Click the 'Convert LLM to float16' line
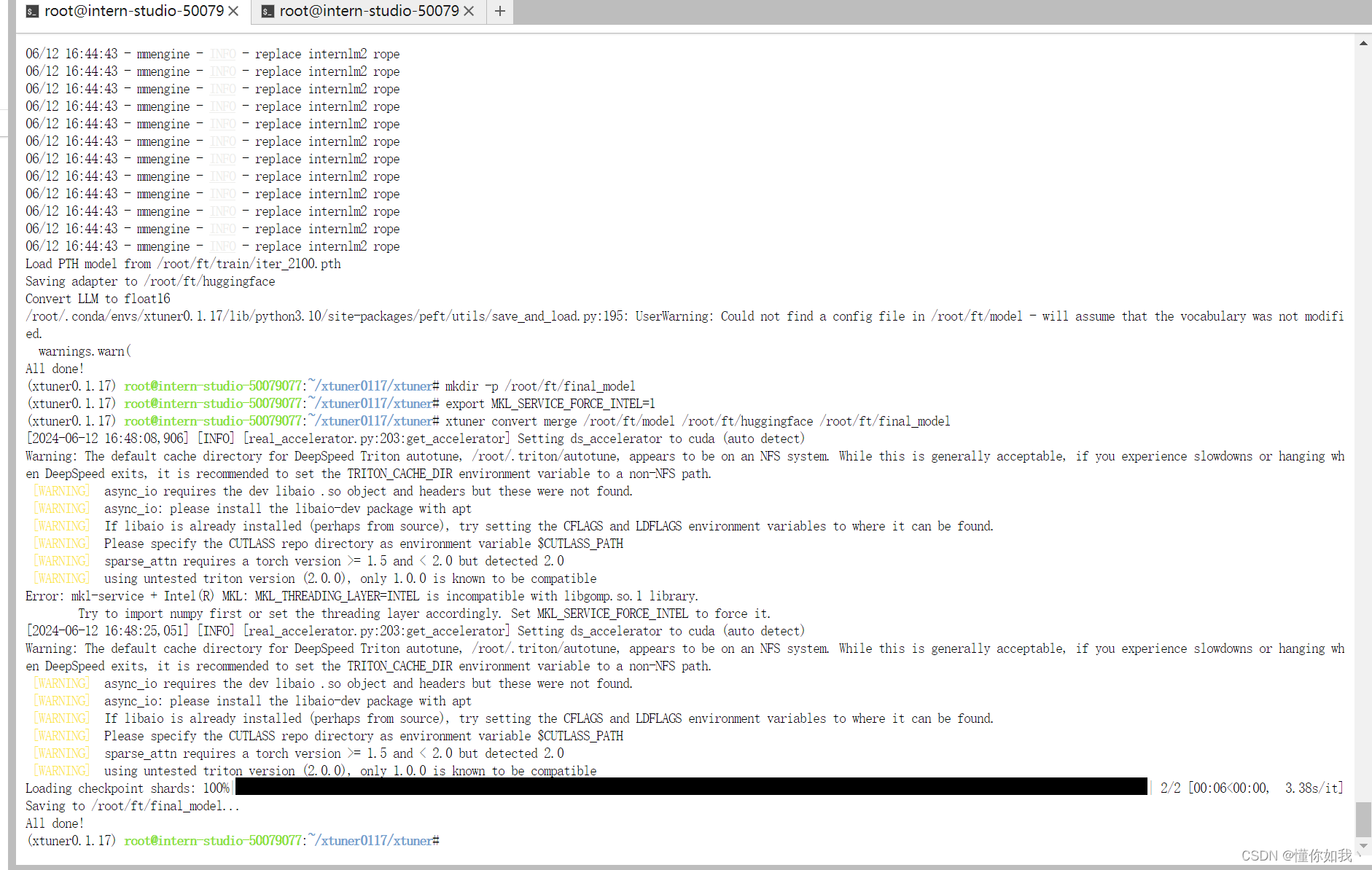Screen dimensions: 1372x870 click(98, 299)
